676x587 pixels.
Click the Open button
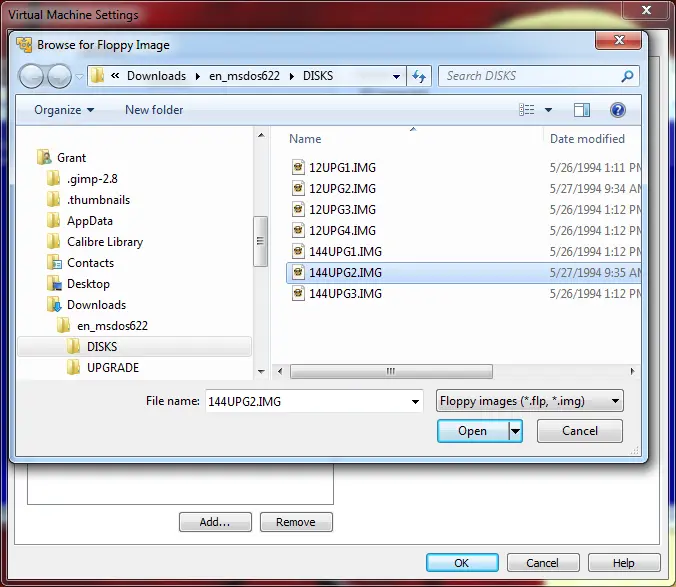click(473, 431)
